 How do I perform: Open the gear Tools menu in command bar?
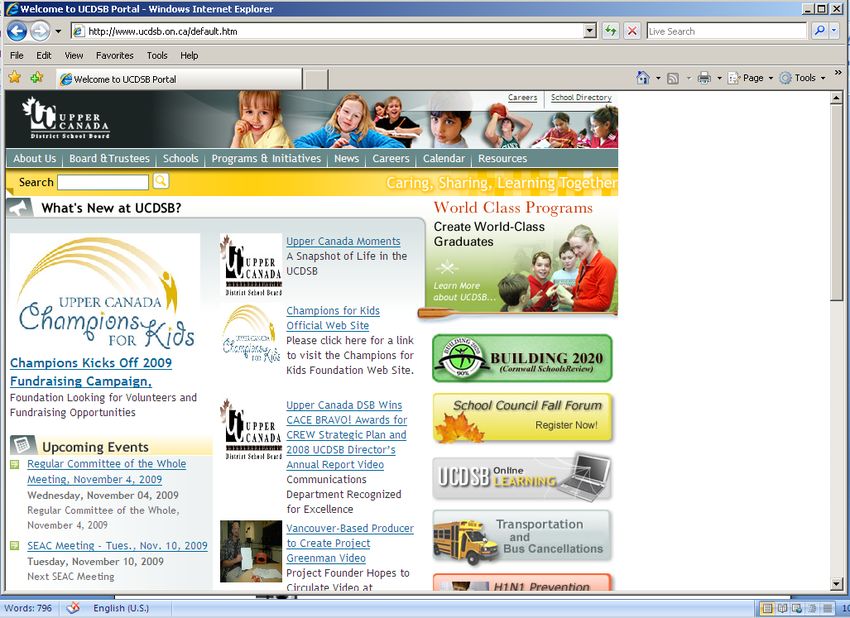802,78
